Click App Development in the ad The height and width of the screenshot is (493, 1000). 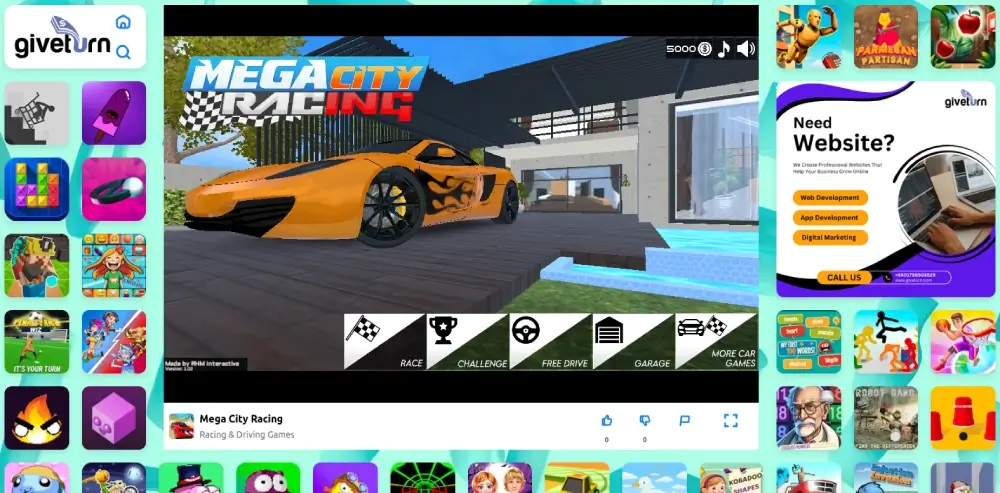[830, 217]
